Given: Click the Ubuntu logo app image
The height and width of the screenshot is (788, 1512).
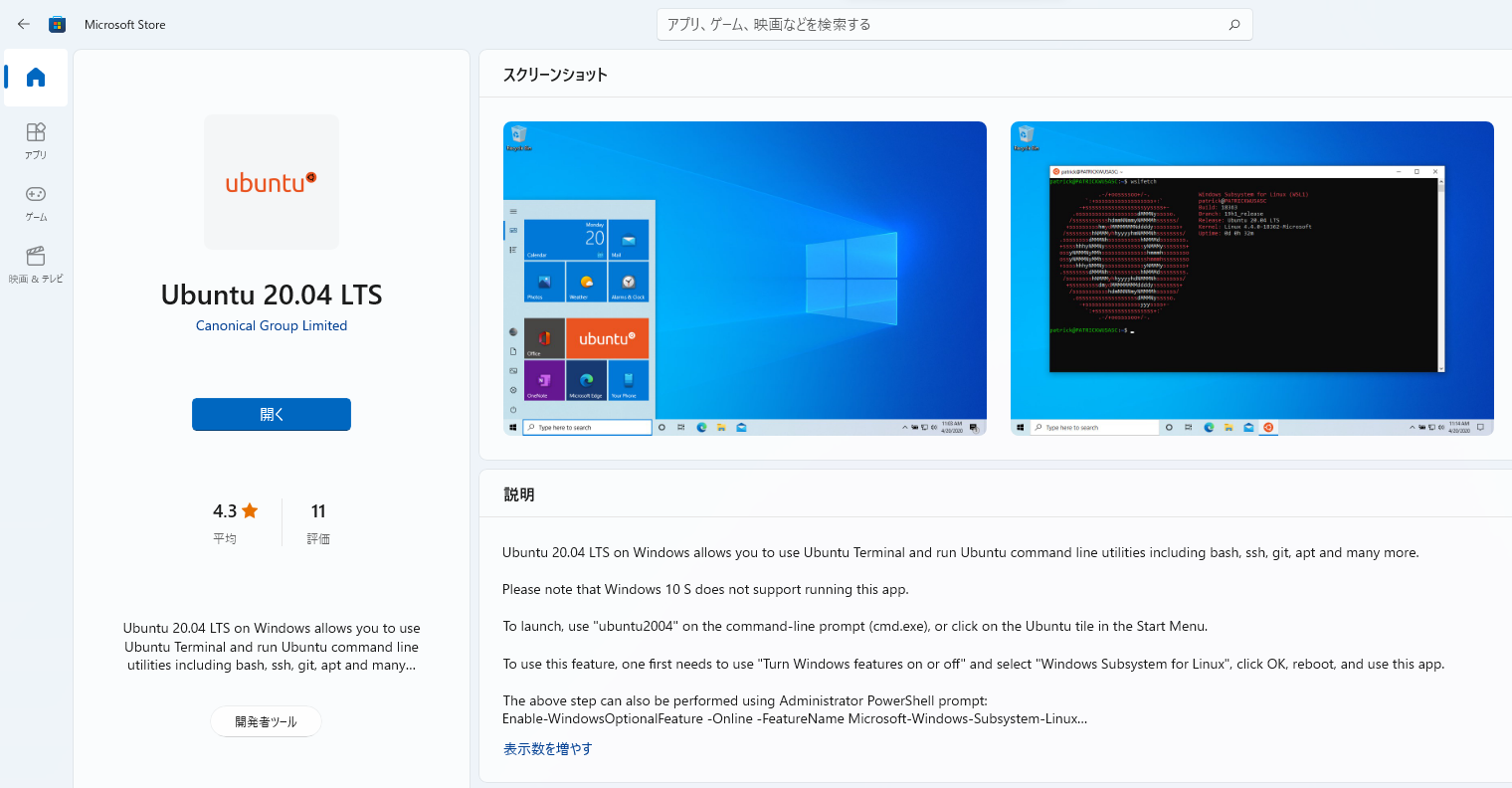Looking at the screenshot, I should pos(271,181).
